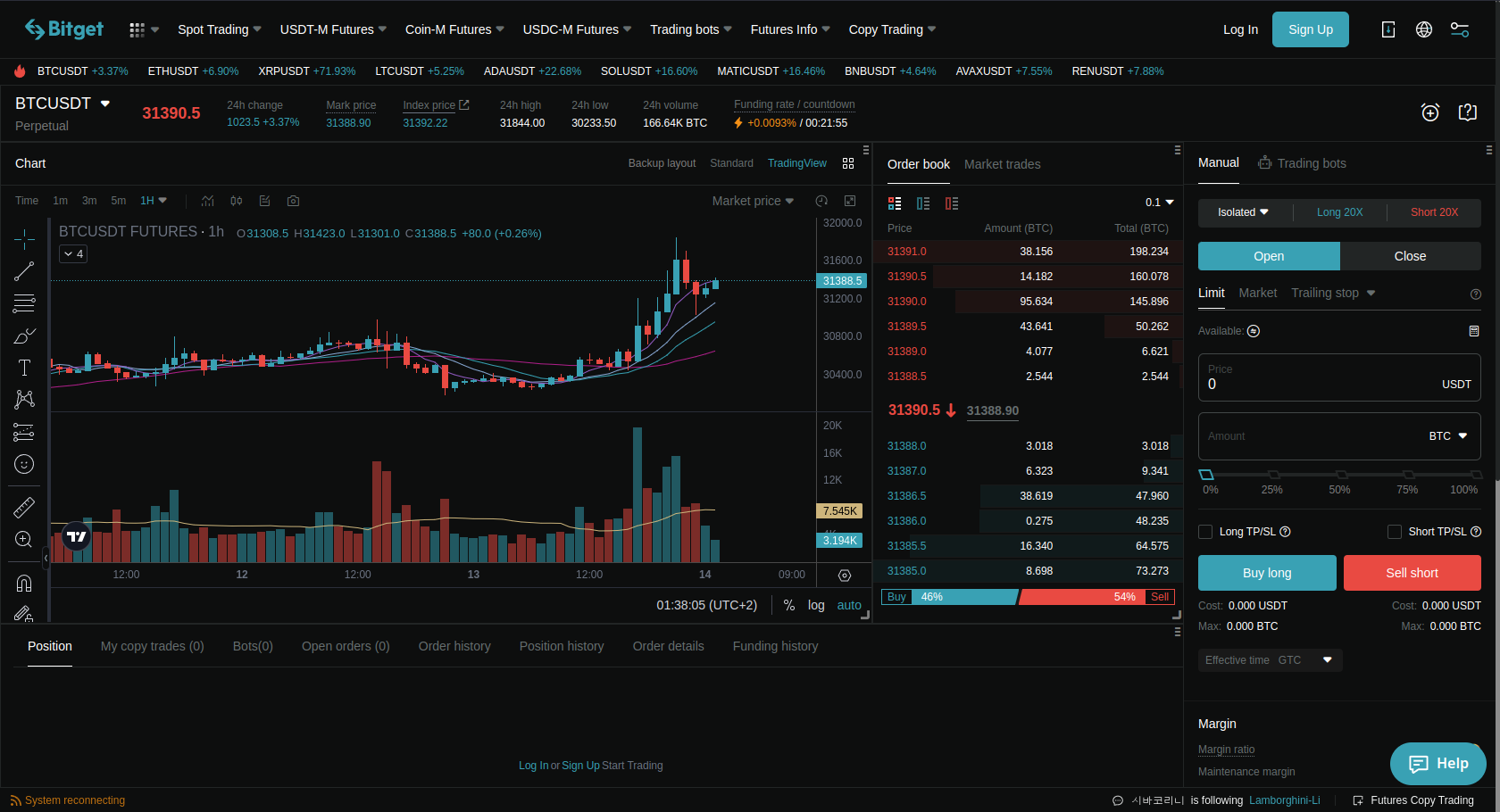This screenshot has width=1500, height=812.
Task: Open the Help chat button
Action: [1438, 764]
